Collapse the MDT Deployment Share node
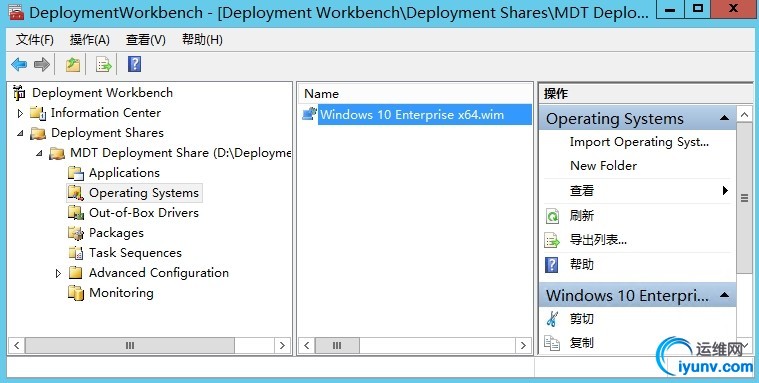 (x=39, y=153)
